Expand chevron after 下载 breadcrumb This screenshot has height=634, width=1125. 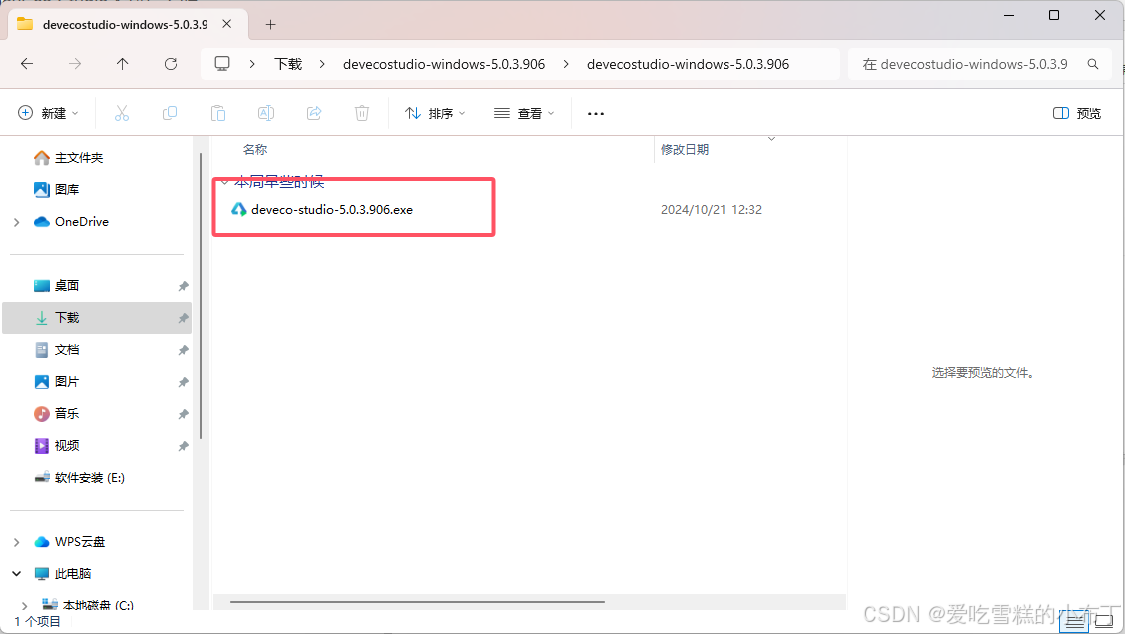[x=322, y=64]
